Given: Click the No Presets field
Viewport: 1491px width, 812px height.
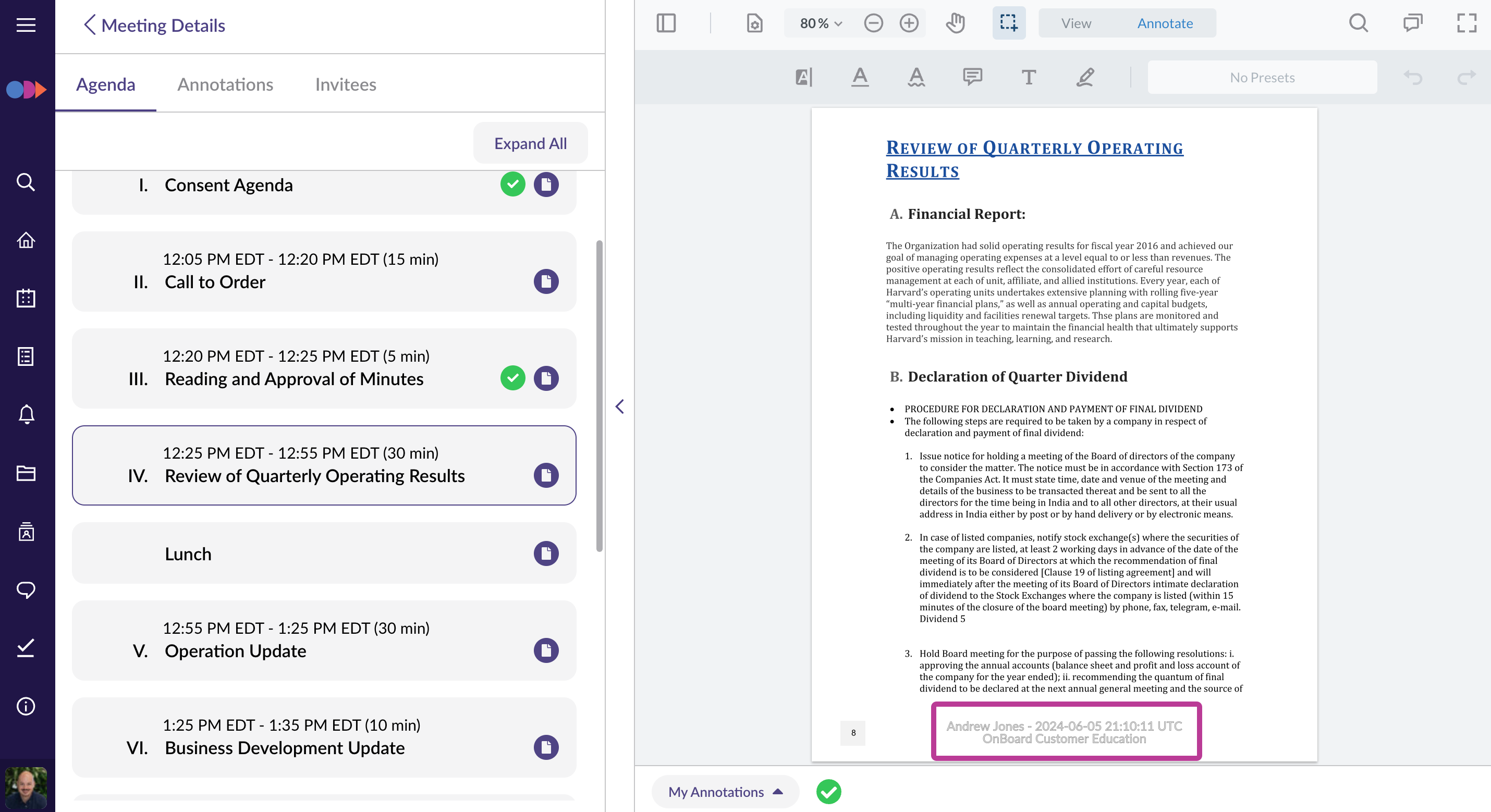Looking at the screenshot, I should (x=1262, y=77).
